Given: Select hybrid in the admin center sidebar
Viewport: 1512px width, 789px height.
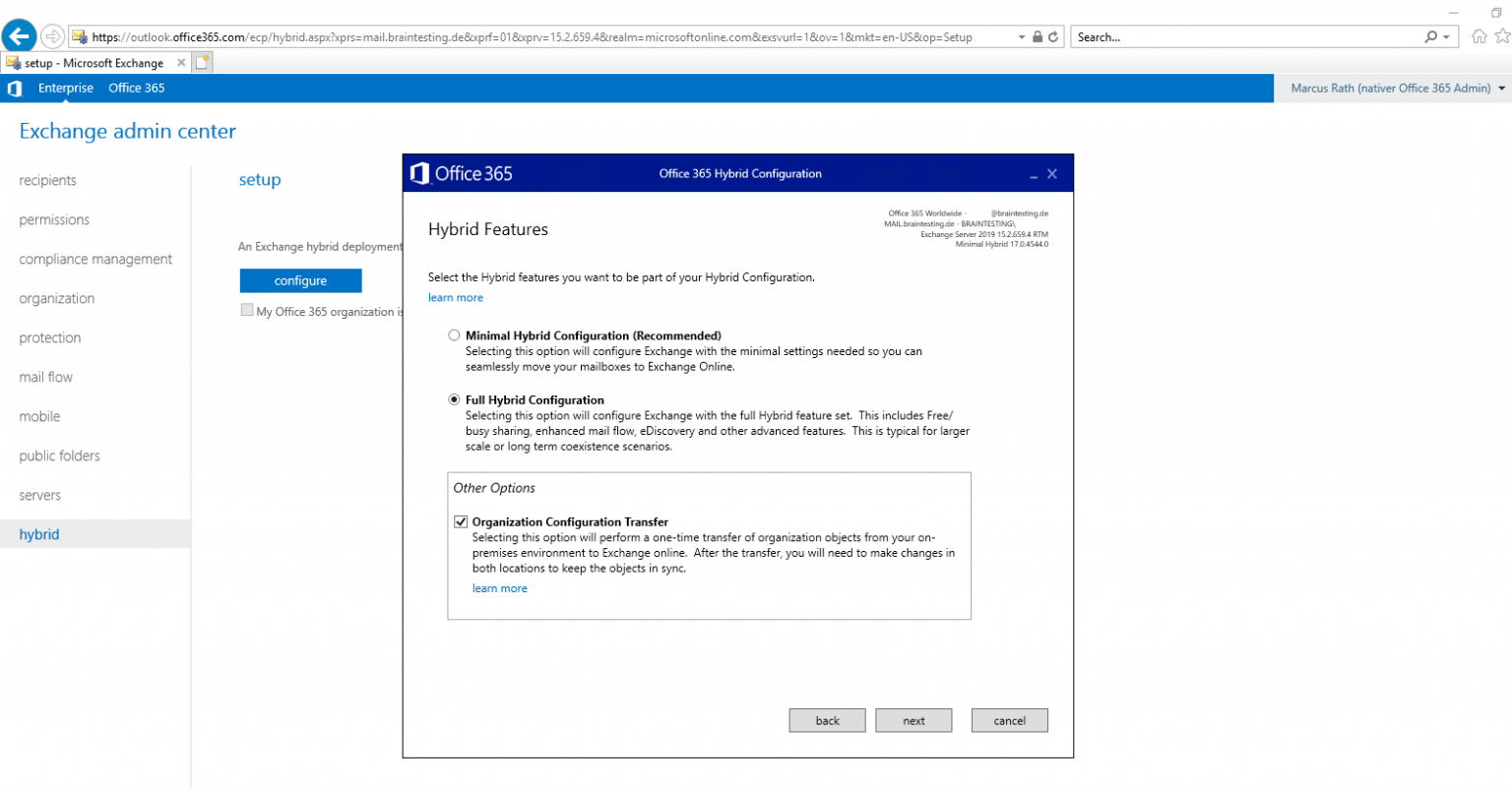Looking at the screenshot, I should 39,533.
